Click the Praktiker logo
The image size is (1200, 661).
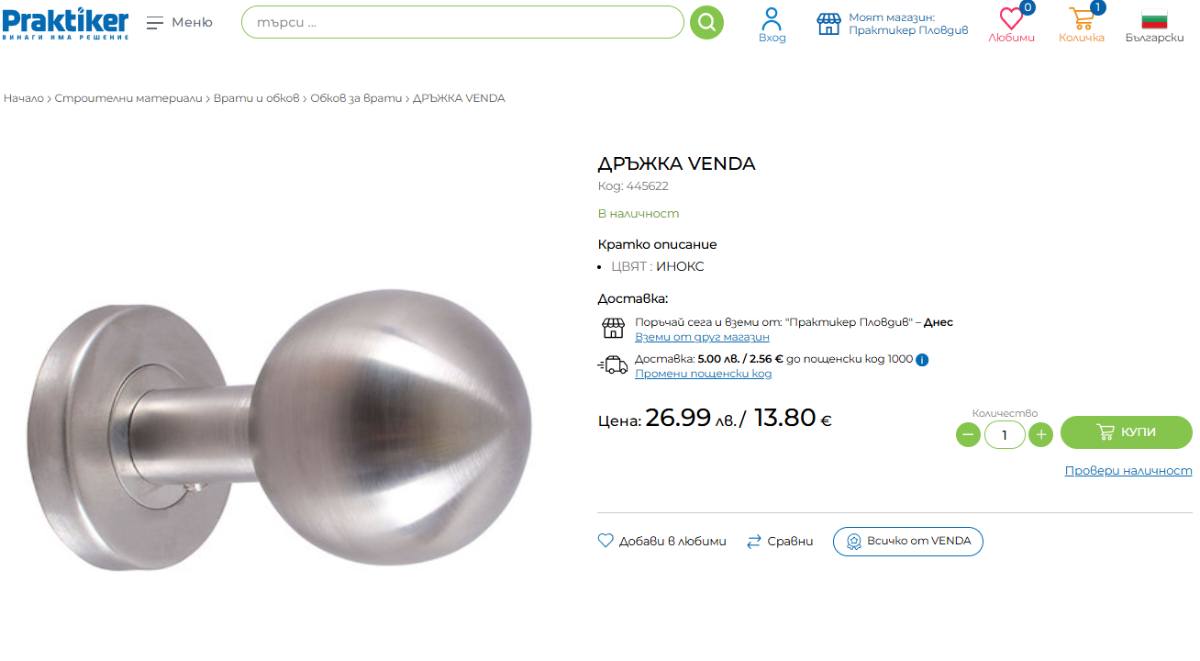pos(65,23)
